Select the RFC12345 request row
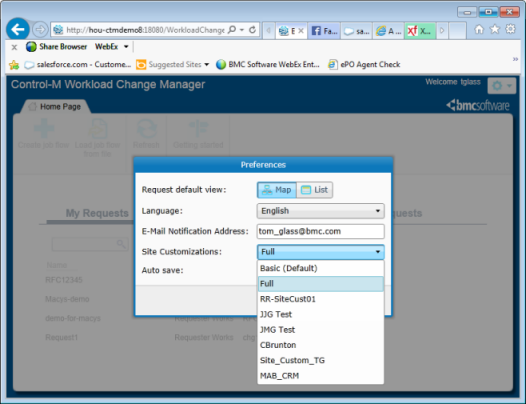This screenshot has width=526, height=404. [64, 280]
